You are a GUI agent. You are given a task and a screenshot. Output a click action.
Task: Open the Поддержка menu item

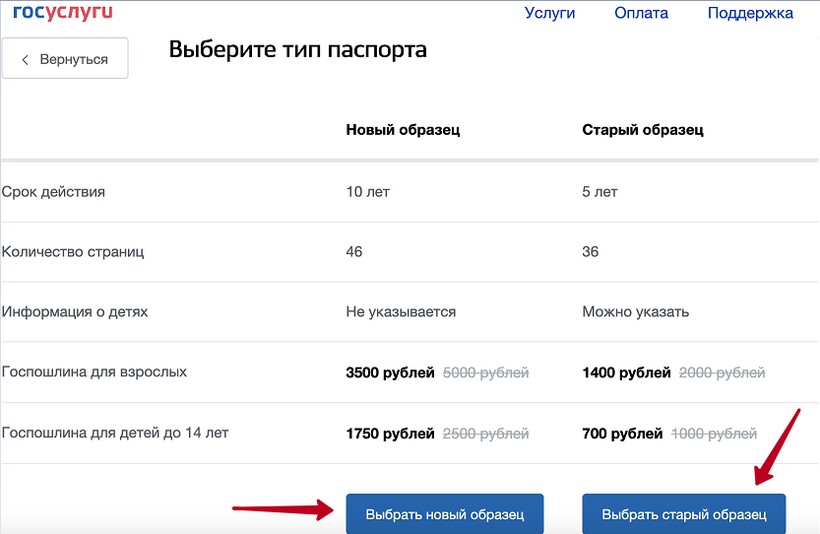[x=750, y=13]
